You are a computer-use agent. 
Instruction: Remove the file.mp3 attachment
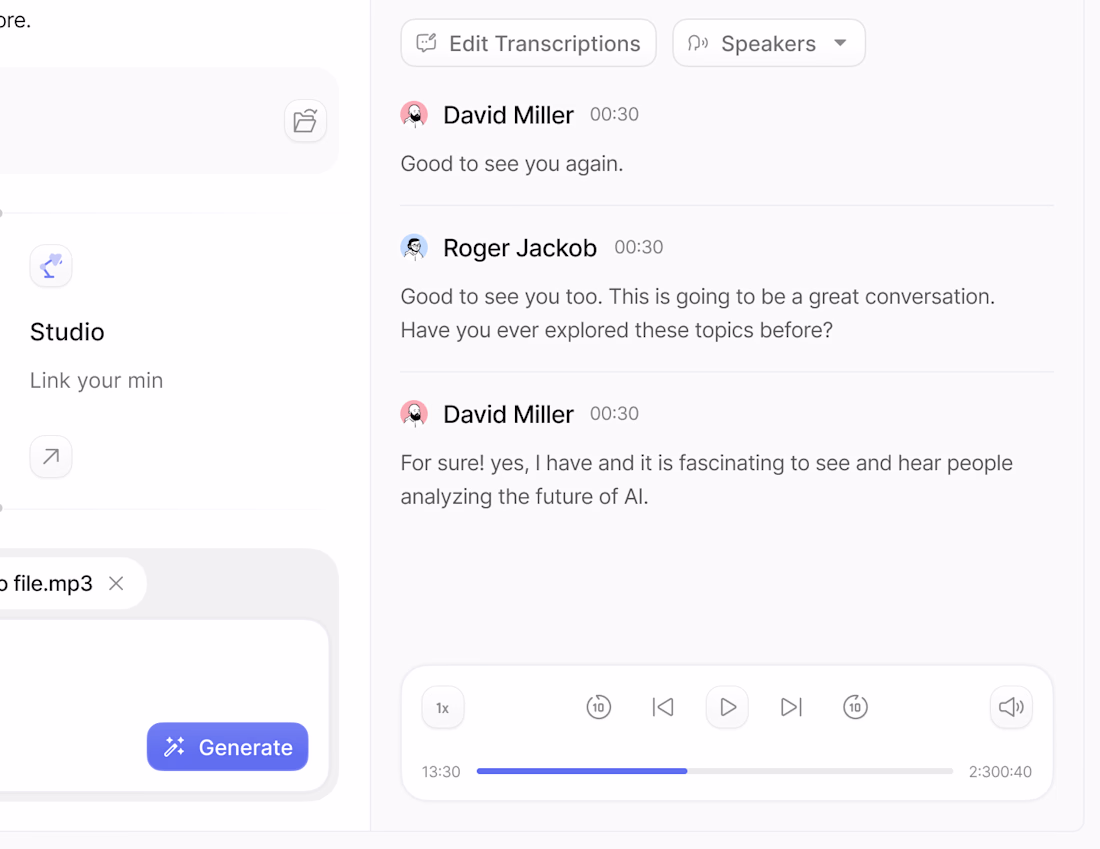tap(116, 583)
